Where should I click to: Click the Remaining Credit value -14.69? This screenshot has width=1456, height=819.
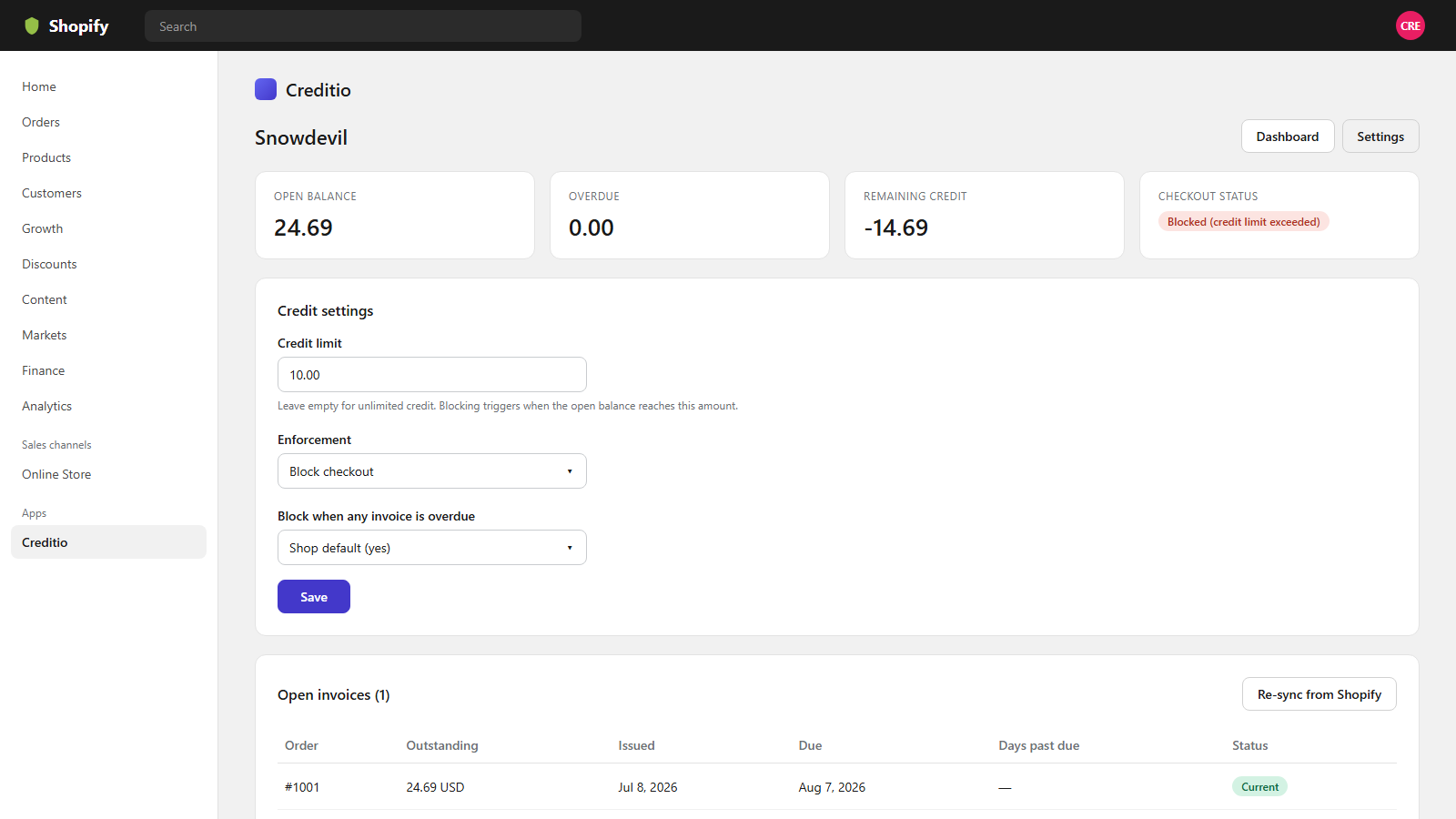(896, 227)
